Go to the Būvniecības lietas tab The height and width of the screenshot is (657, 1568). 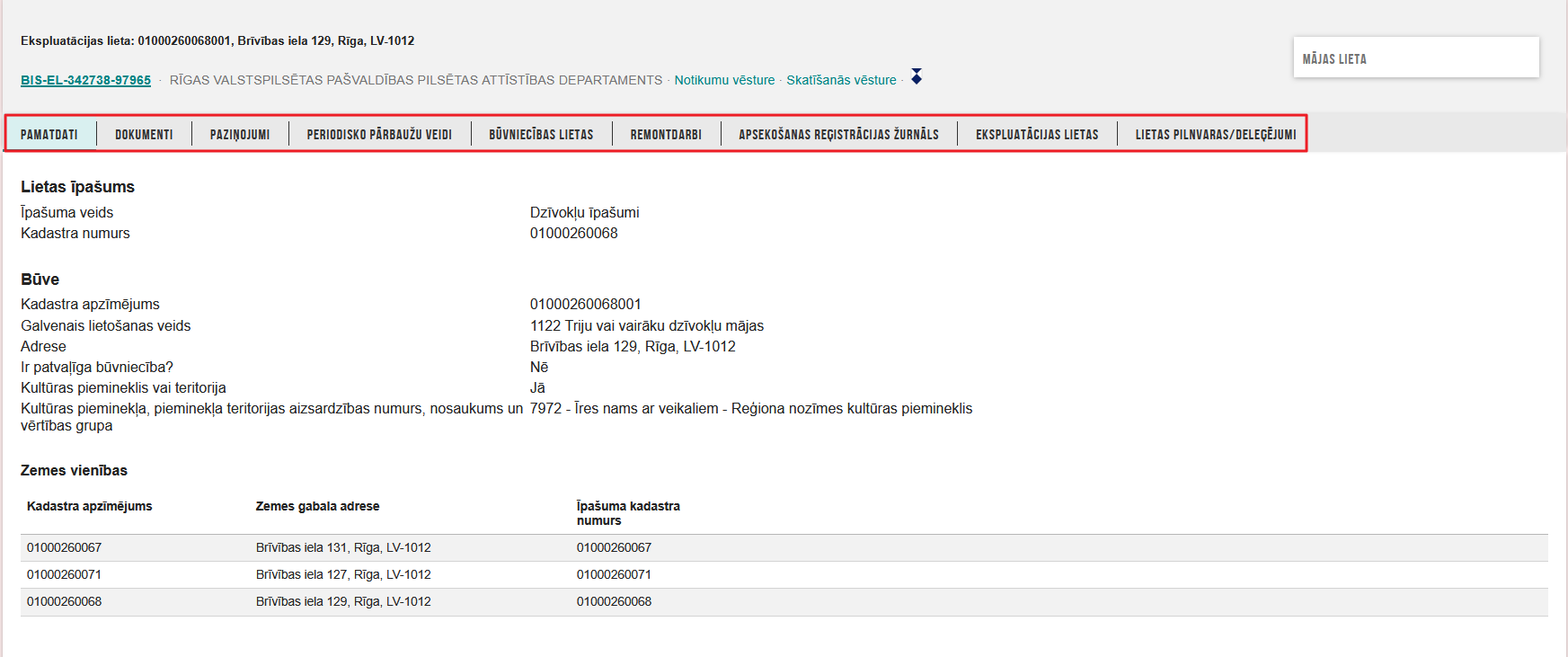tap(541, 134)
